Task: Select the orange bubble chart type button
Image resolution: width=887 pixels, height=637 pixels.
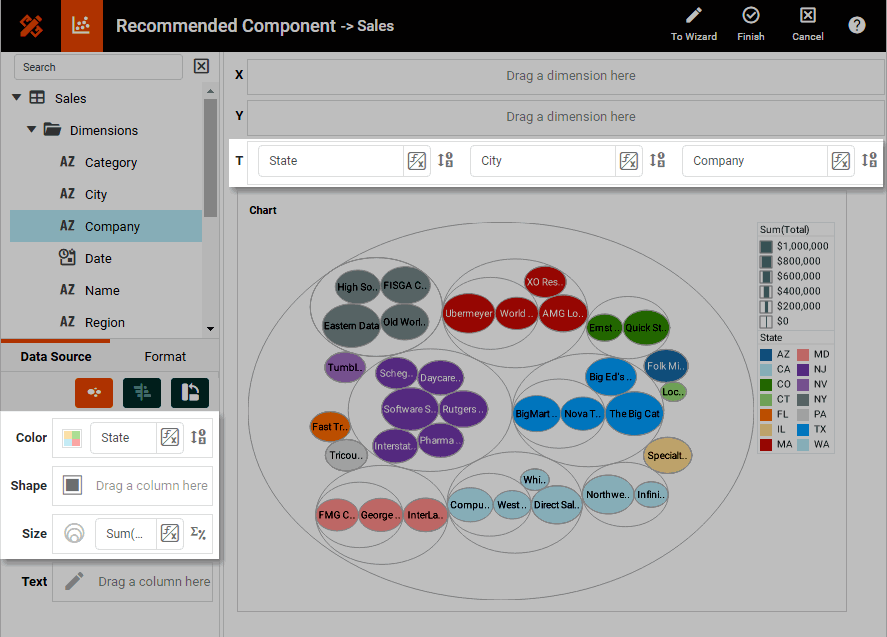Action: tap(94, 393)
